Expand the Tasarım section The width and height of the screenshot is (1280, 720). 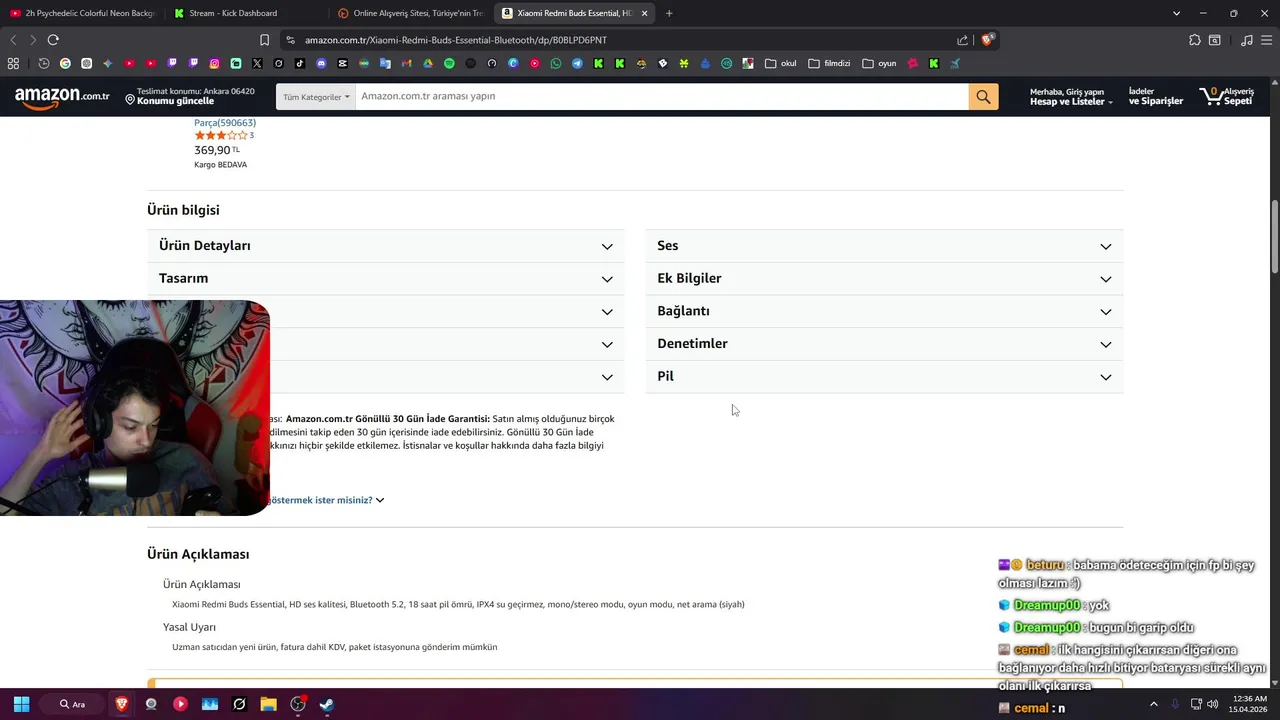pos(386,278)
